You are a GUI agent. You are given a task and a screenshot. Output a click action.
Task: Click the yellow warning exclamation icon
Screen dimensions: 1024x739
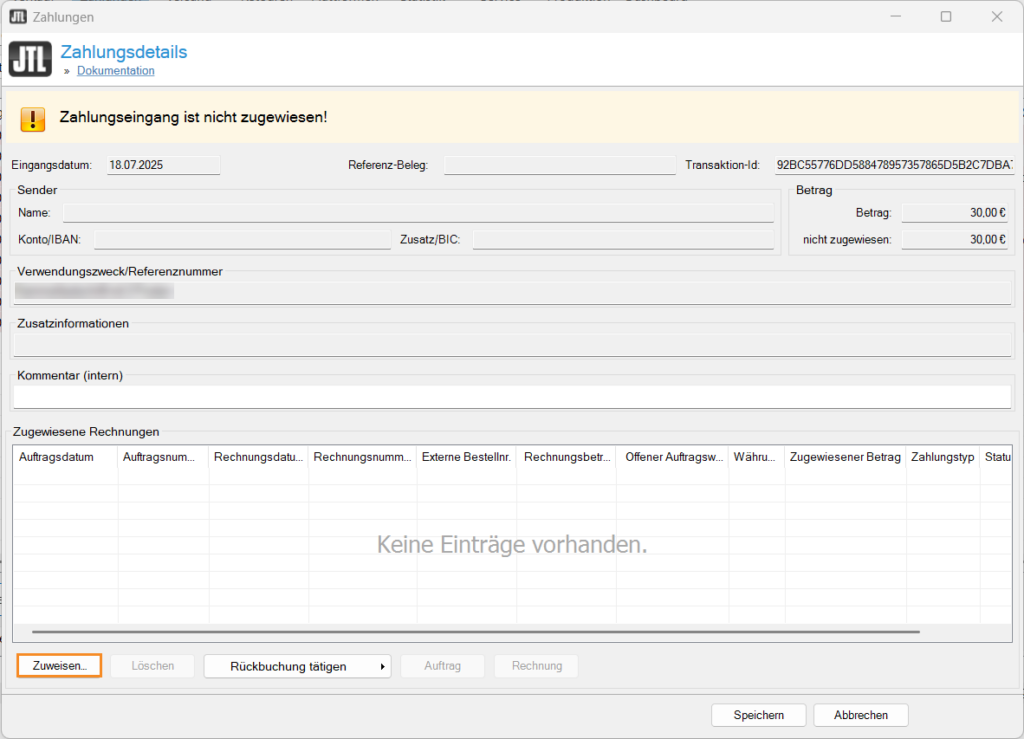pos(31,119)
